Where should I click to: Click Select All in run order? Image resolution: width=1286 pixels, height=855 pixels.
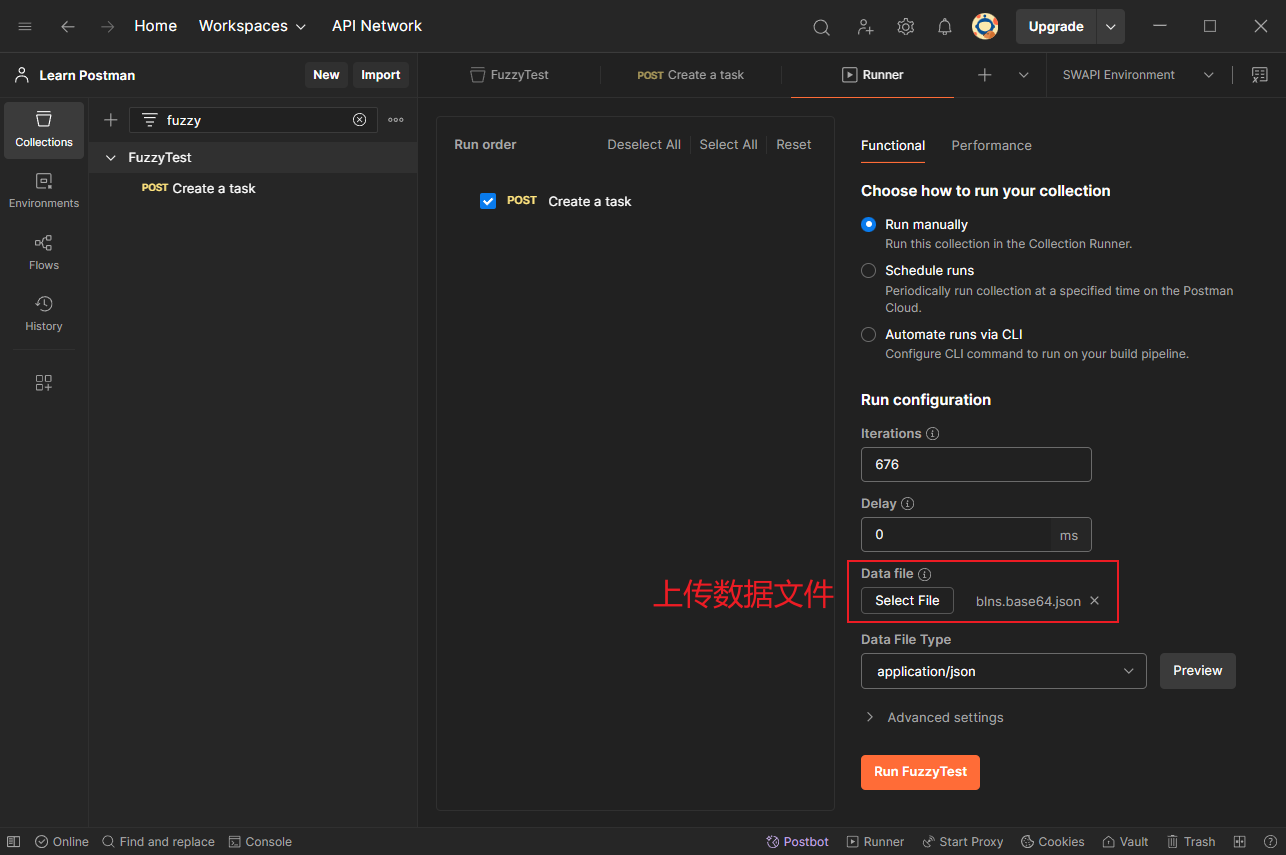728,145
